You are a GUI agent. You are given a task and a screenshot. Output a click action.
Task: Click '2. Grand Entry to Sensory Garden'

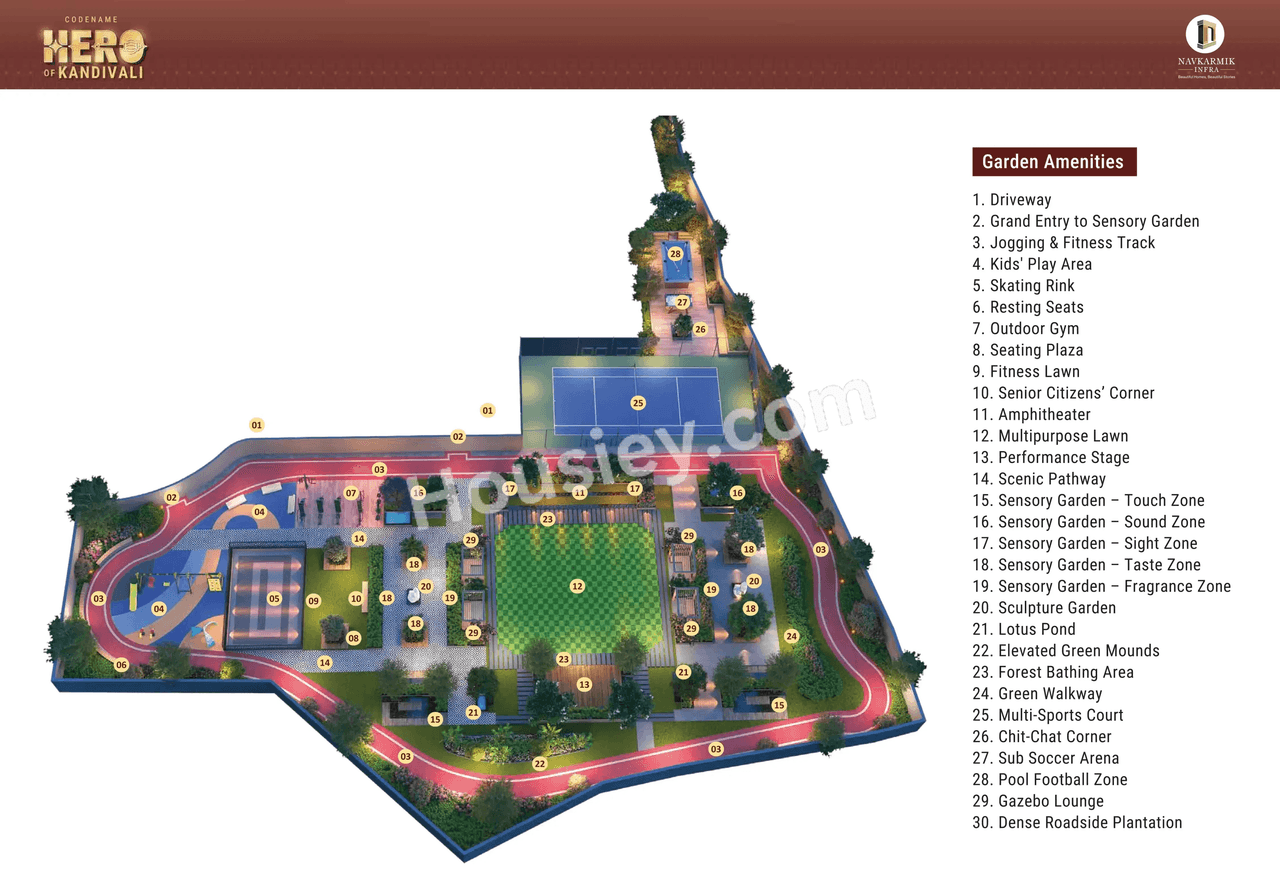click(x=1086, y=222)
